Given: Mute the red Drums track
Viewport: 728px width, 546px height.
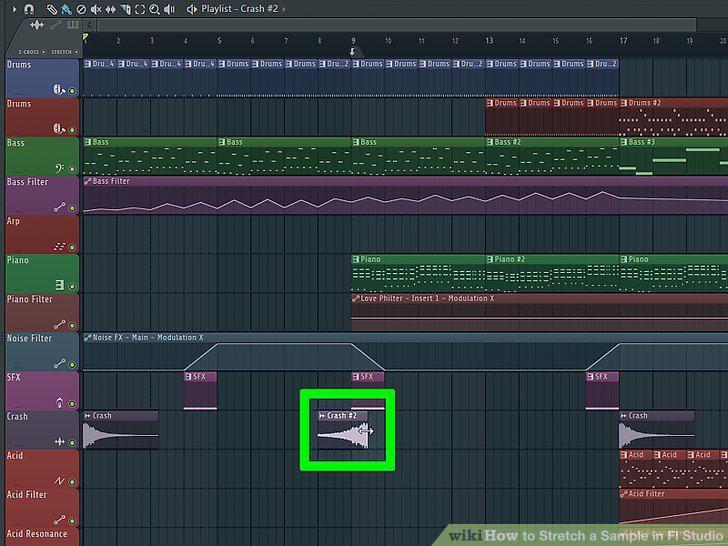Looking at the screenshot, I should pos(72,130).
